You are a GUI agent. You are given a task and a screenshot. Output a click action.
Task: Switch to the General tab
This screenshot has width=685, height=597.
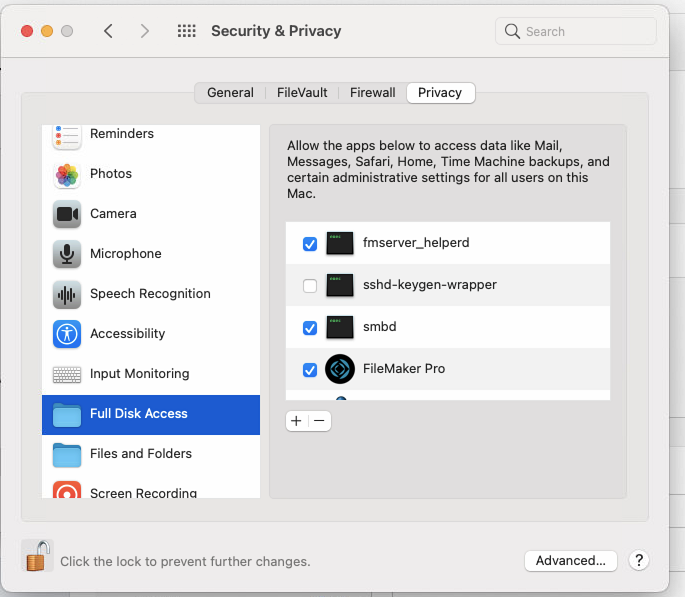[230, 93]
